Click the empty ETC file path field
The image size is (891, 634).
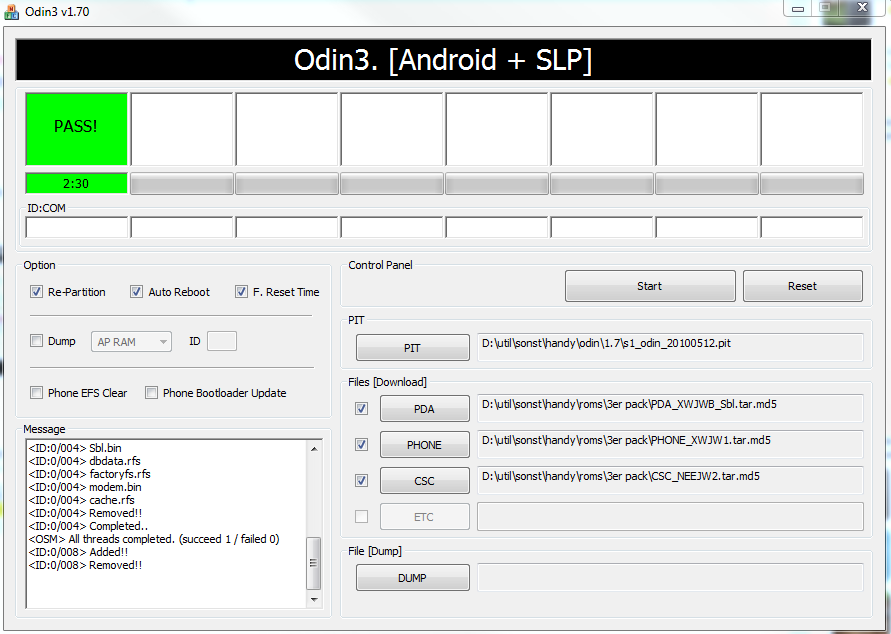(x=670, y=516)
